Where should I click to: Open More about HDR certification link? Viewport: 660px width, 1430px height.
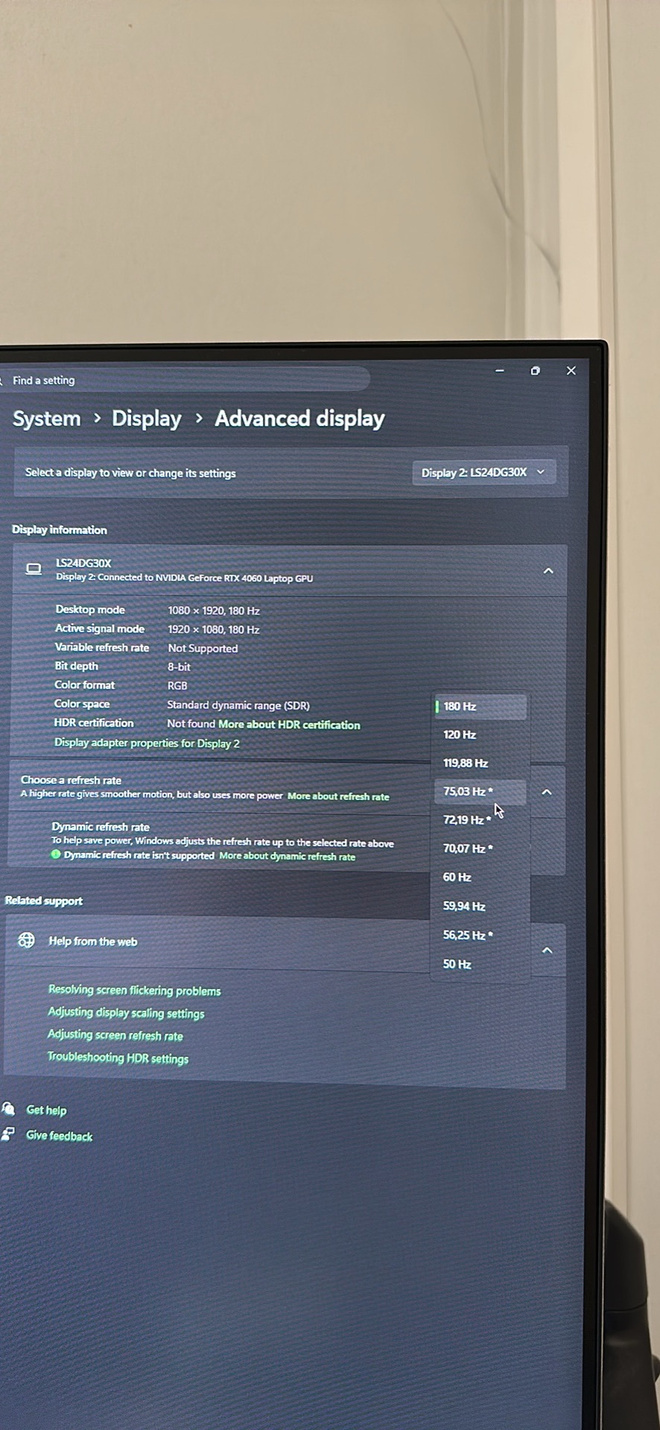click(x=289, y=725)
